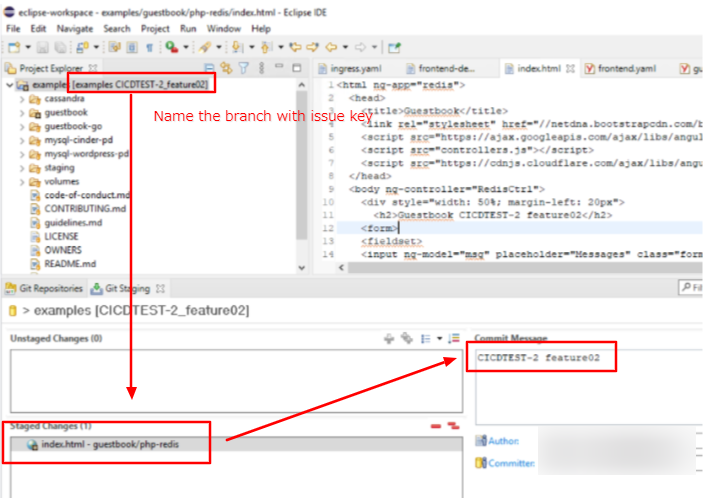Click the Run green play icon
This screenshot has width=707, height=498.
pos(171,47)
